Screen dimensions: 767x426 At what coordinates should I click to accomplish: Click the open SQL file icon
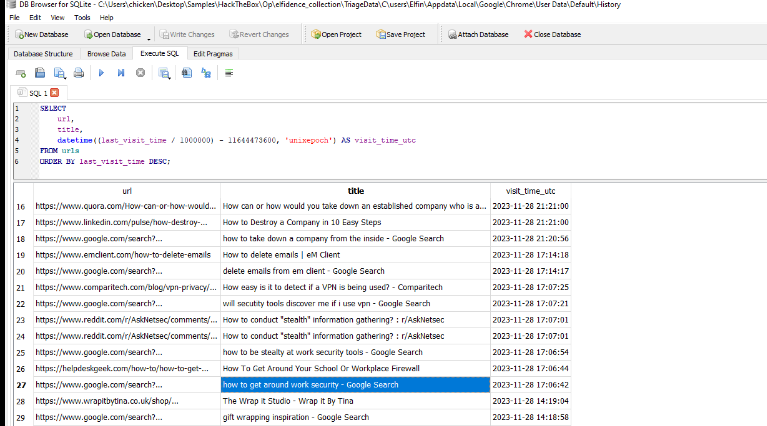pyautogui.click(x=40, y=73)
